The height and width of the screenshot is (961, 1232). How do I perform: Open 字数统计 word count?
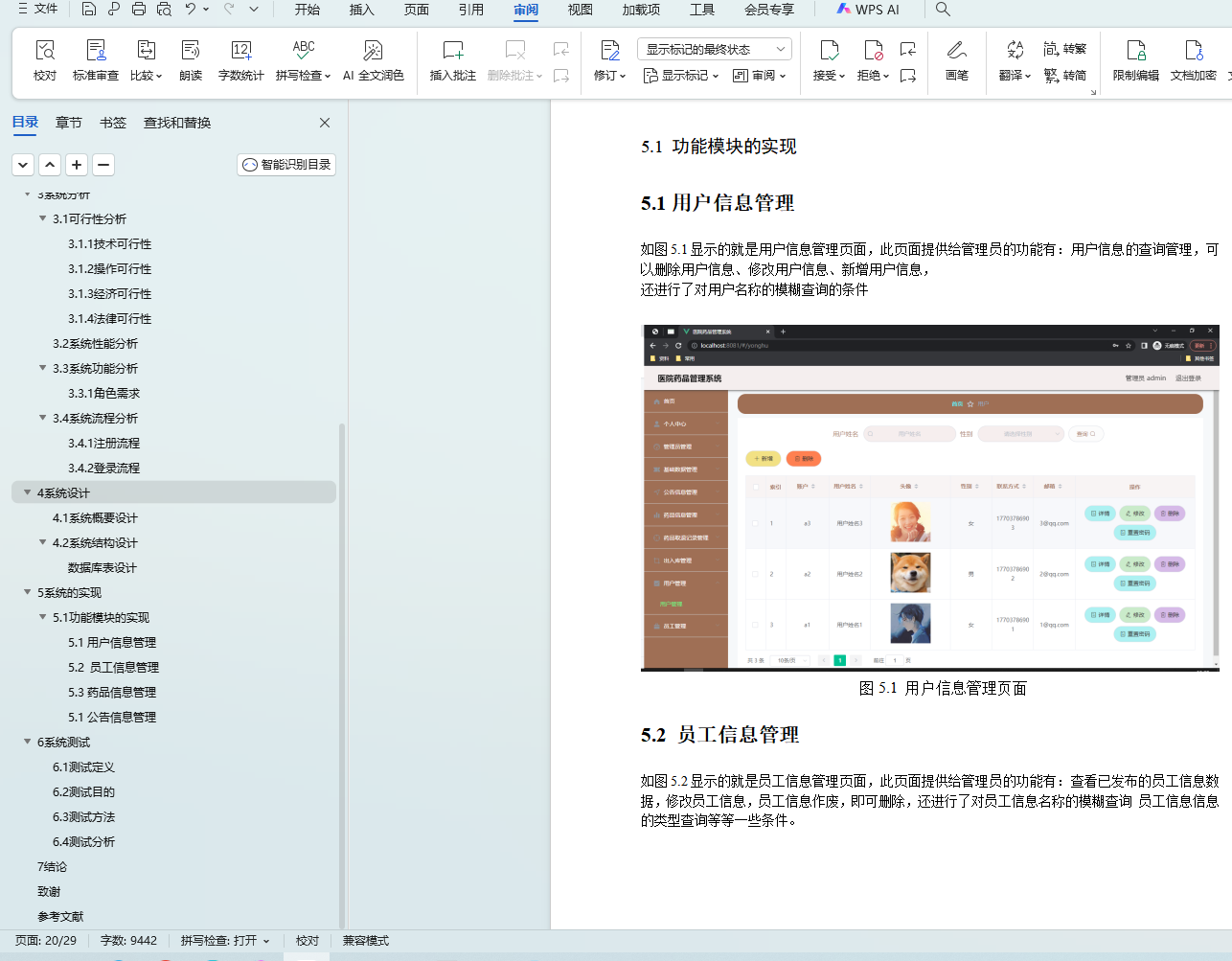(241, 60)
